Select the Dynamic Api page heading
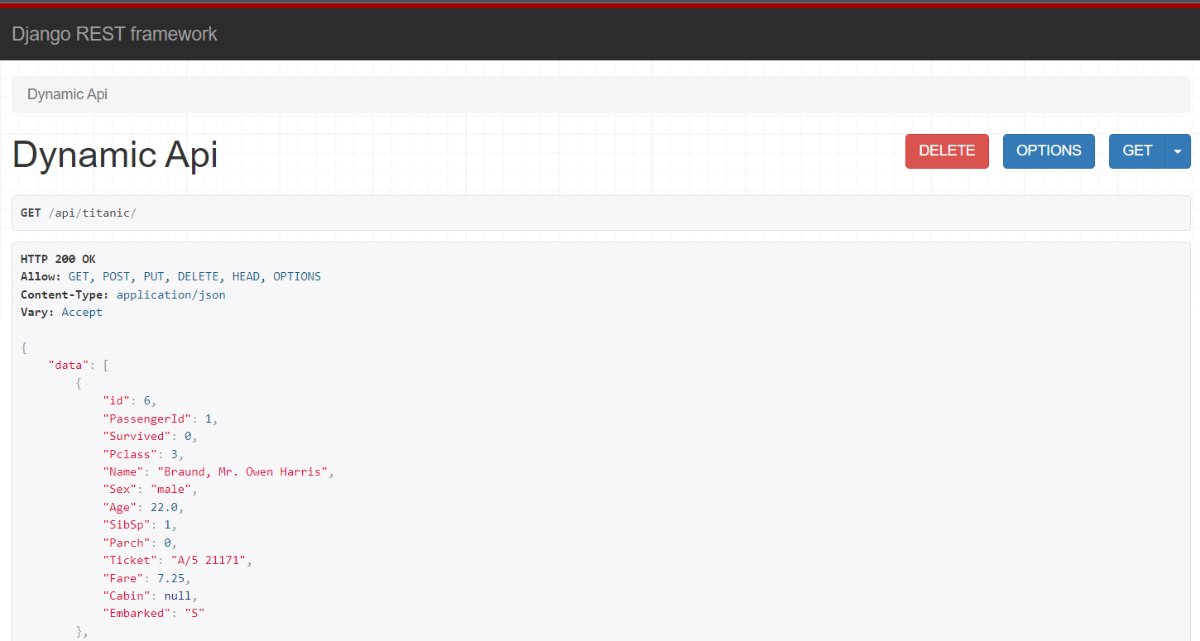Viewport: 1200px width, 641px height. click(115, 155)
